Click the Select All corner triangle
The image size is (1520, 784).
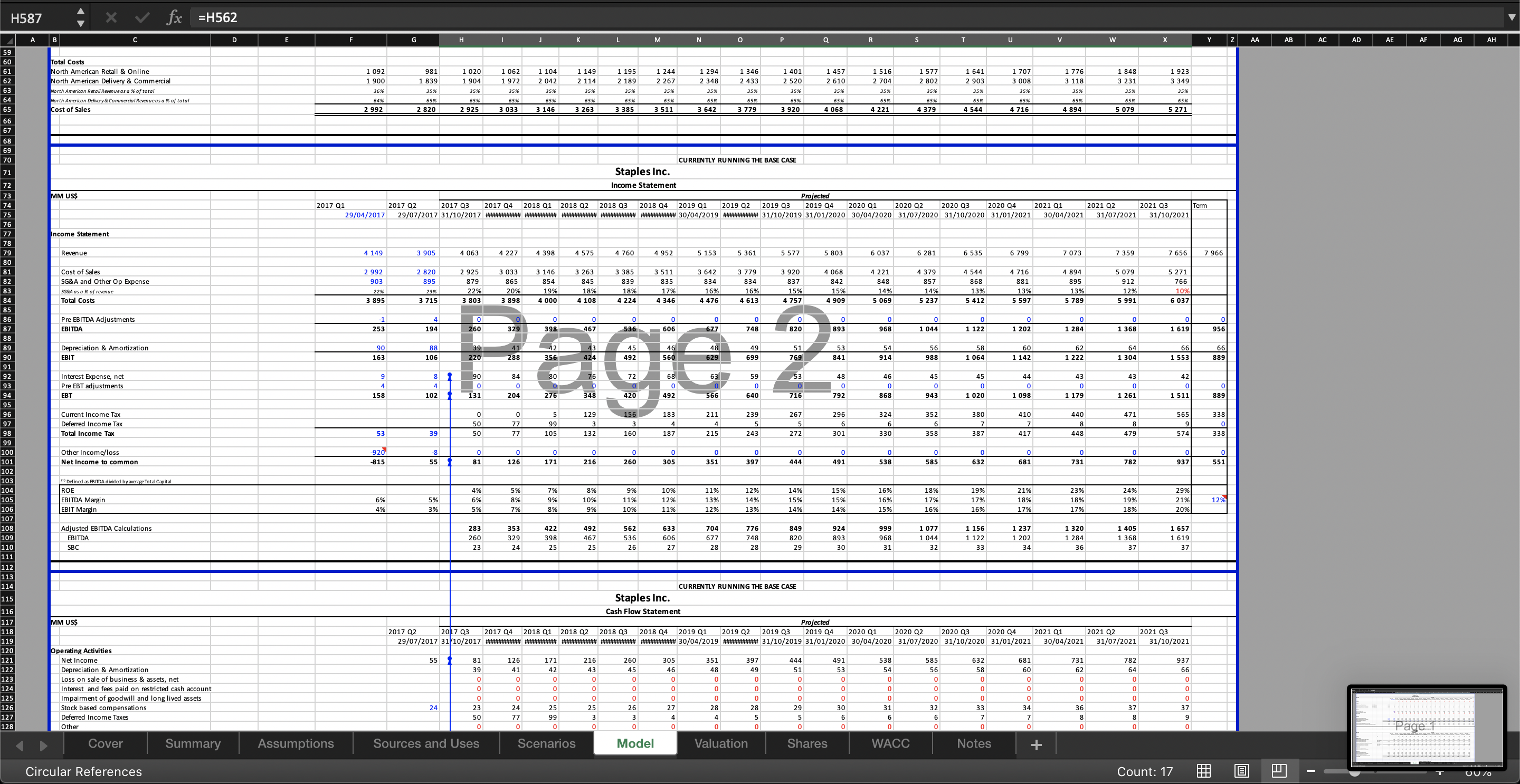click(x=8, y=40)
